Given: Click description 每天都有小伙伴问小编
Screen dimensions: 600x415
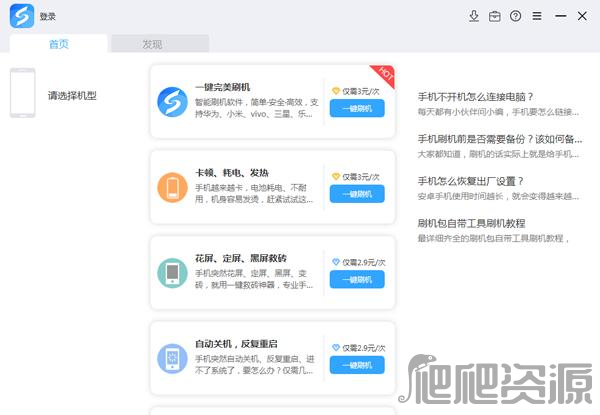Looking at the screenshot, I should tap(498, 112).
